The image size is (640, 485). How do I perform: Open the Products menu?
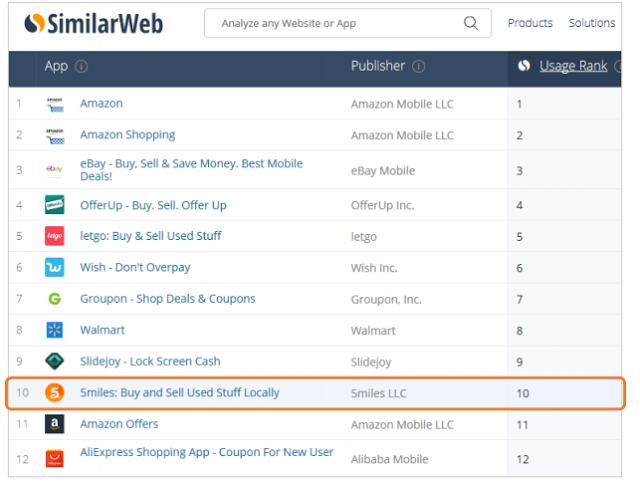pyautogui.click(x=530, y=23)
